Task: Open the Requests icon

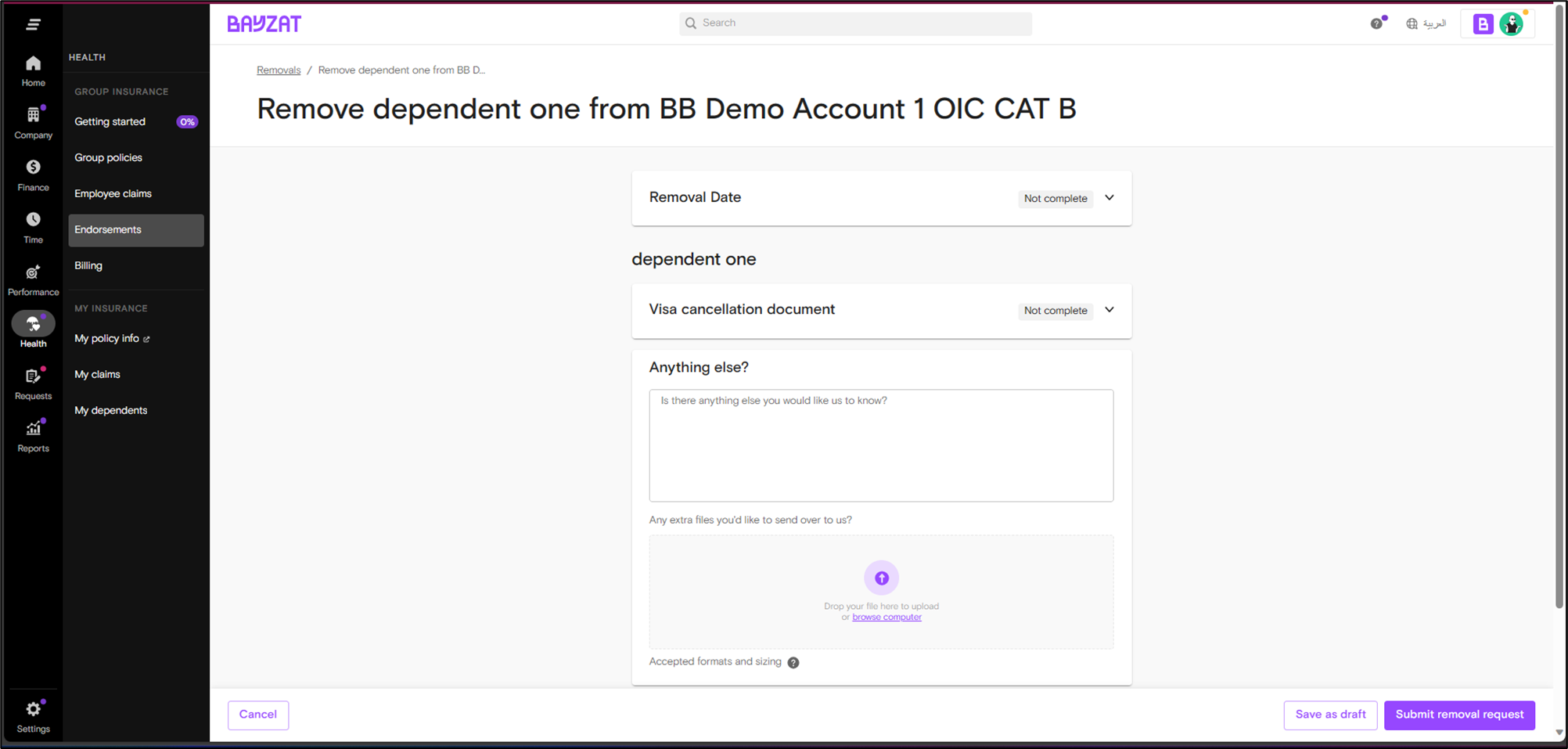Action: [x=33, y=376]
